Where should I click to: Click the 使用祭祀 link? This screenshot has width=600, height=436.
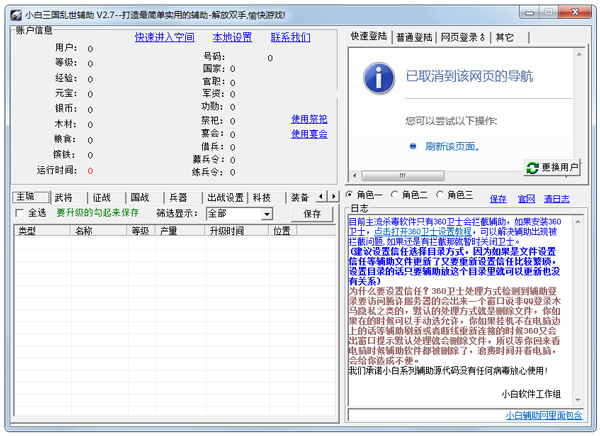309,118
